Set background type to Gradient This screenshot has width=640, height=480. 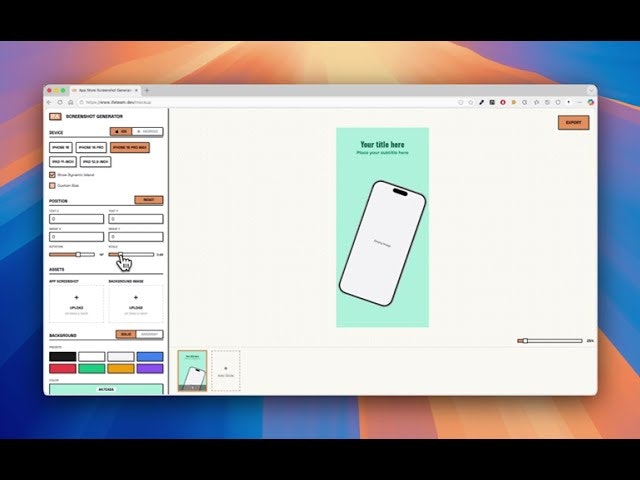point(149,334)
